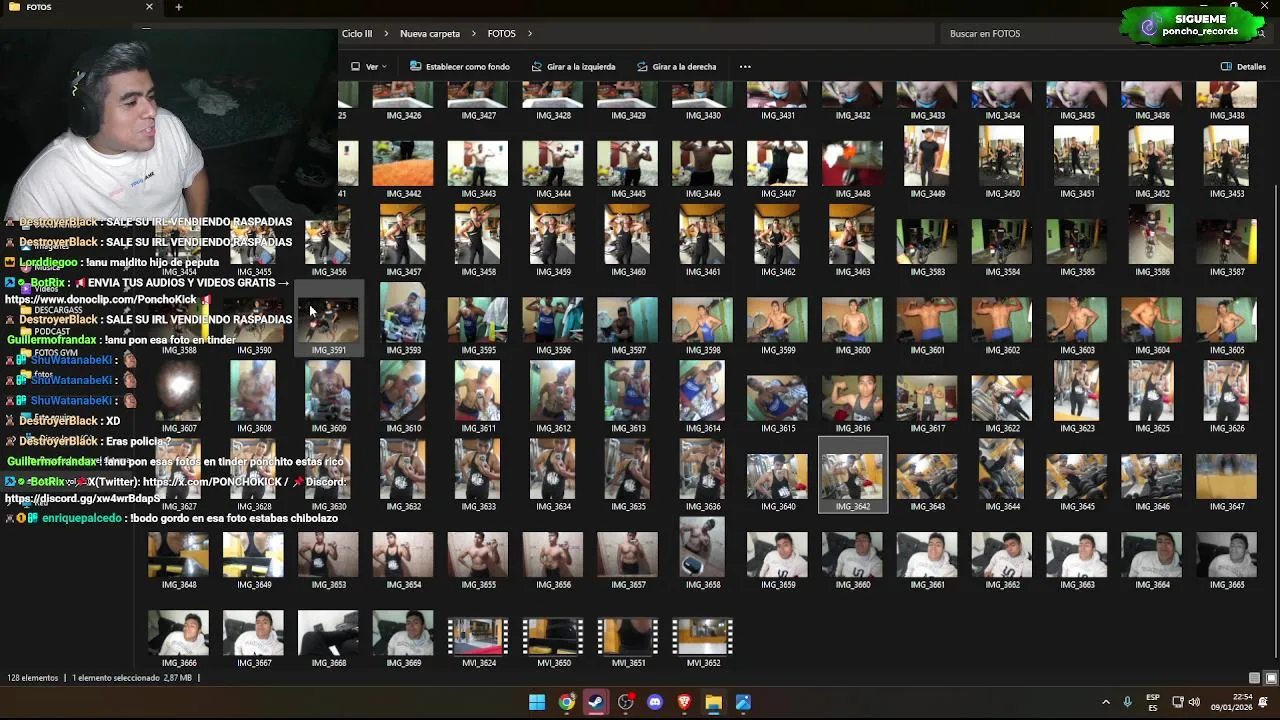Click status text 128 elementos
This screenshot has height=720, width=1280.
33,678
